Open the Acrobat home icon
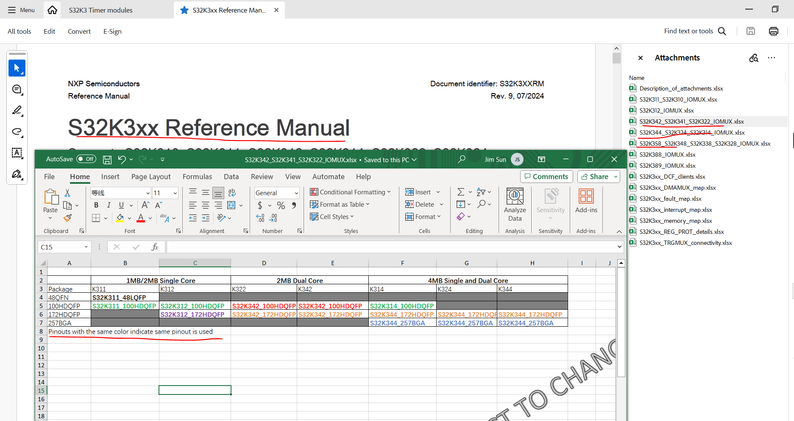This screenshot has width=794, height=421. click(52, 10)
